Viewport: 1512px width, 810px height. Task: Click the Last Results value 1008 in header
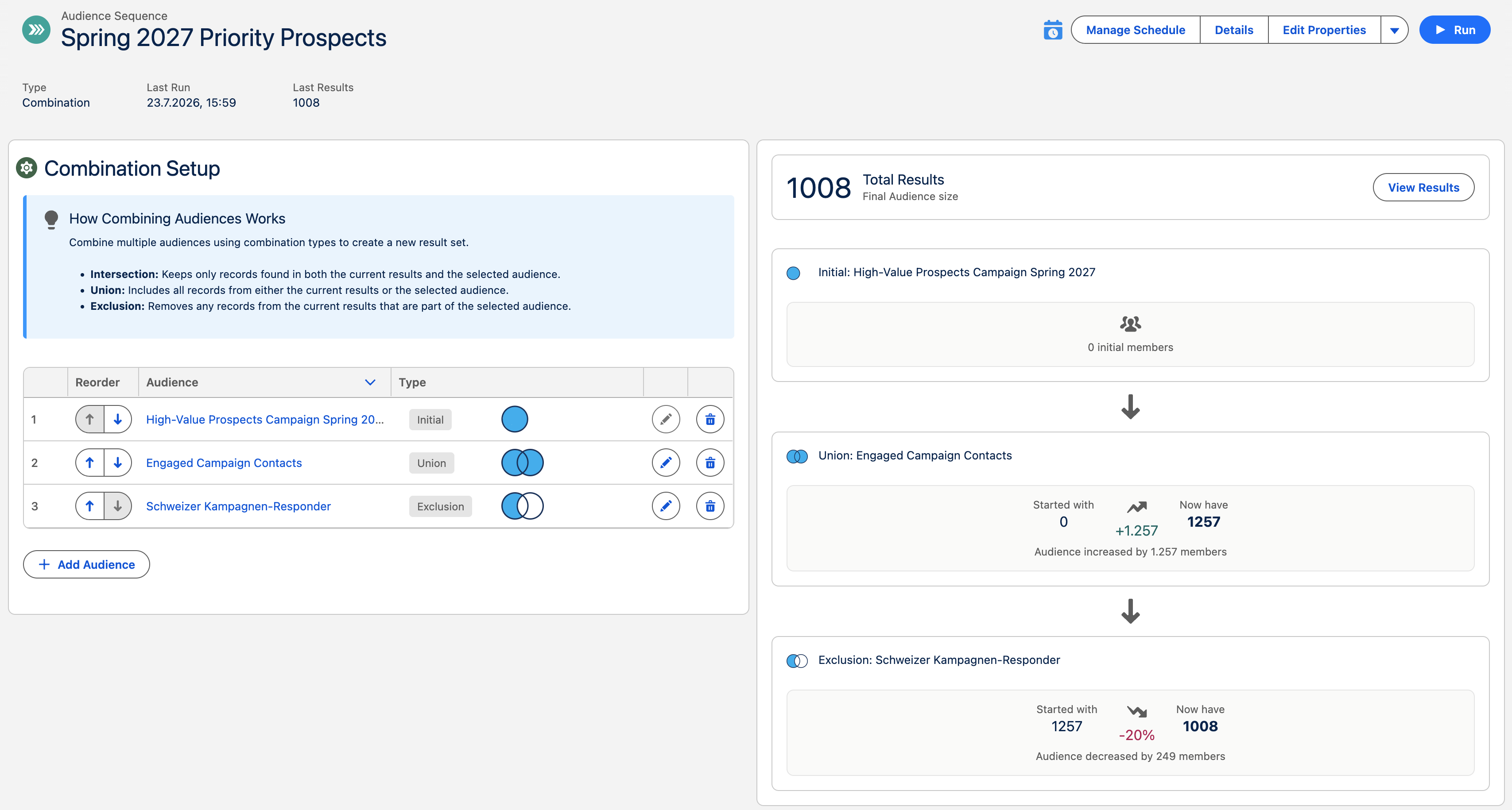(306, 103)
